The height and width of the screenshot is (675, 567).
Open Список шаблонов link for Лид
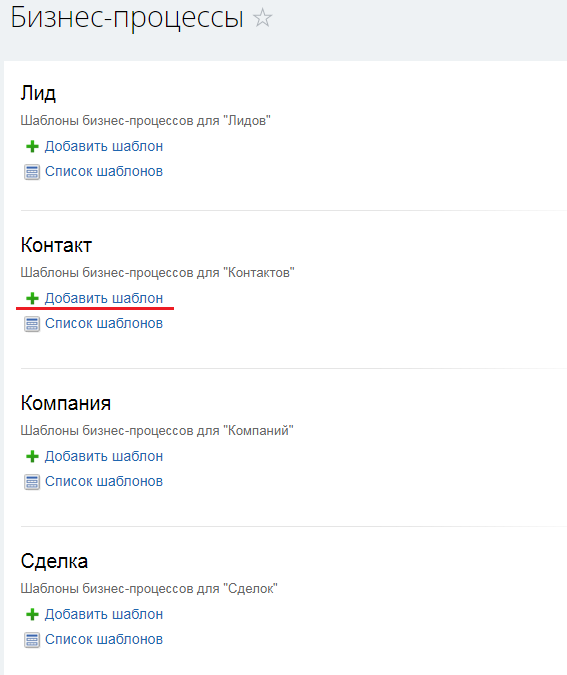(x=104, y=171)
